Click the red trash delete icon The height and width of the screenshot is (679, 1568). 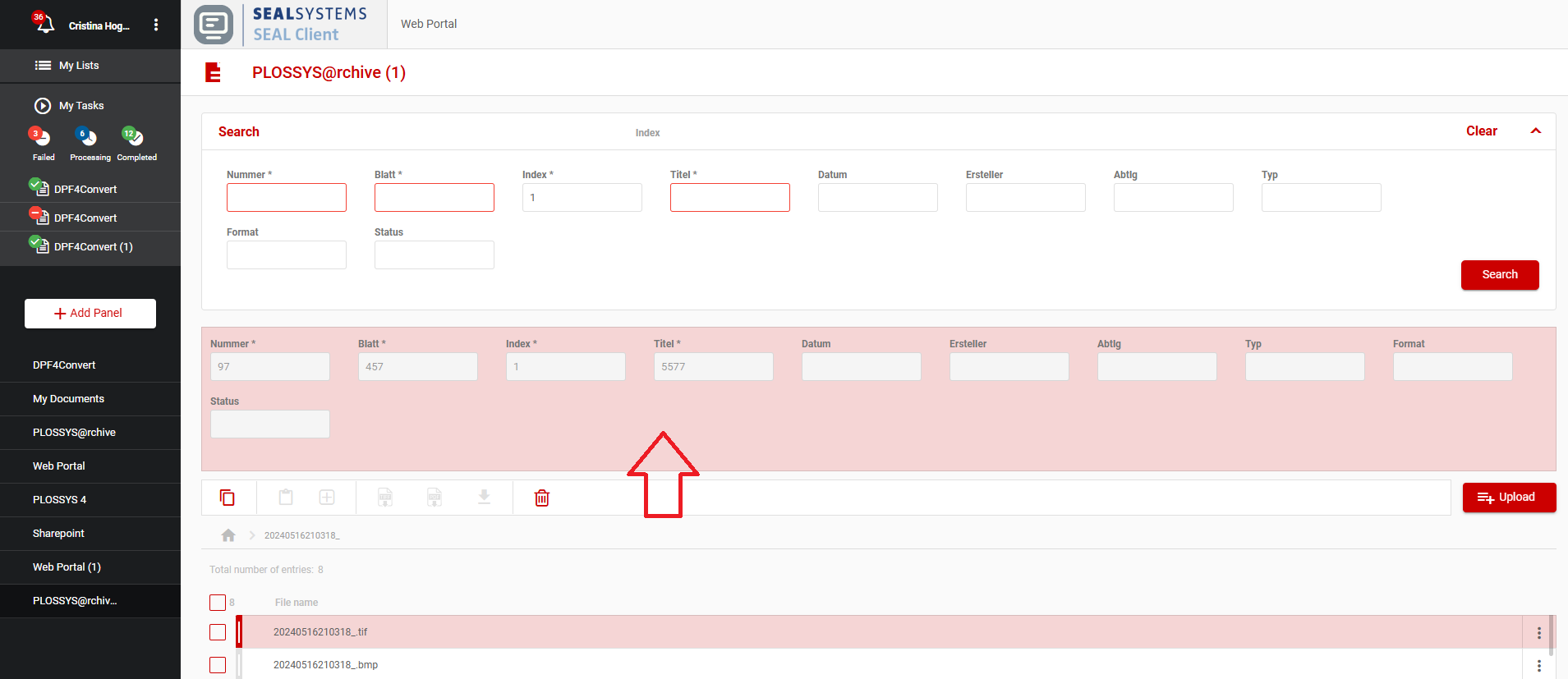(542, 498)
